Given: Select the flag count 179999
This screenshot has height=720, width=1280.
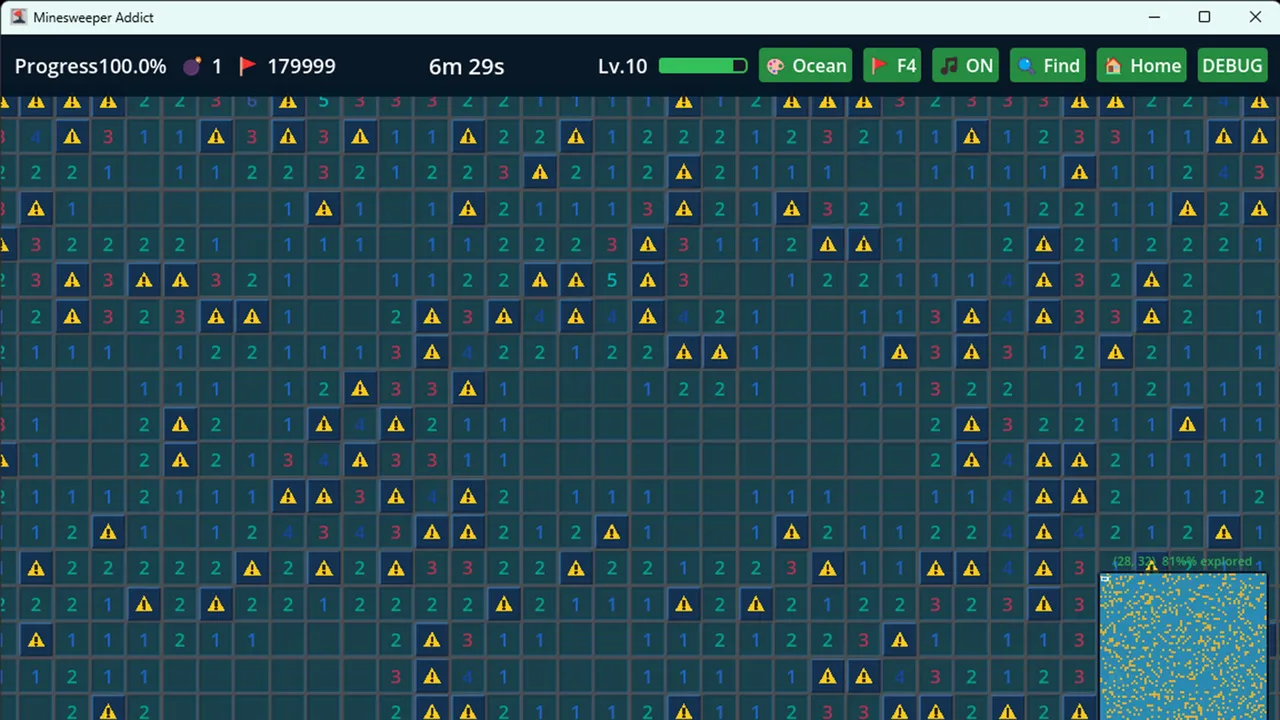Looking at the screenshot, I should point(301,66).
